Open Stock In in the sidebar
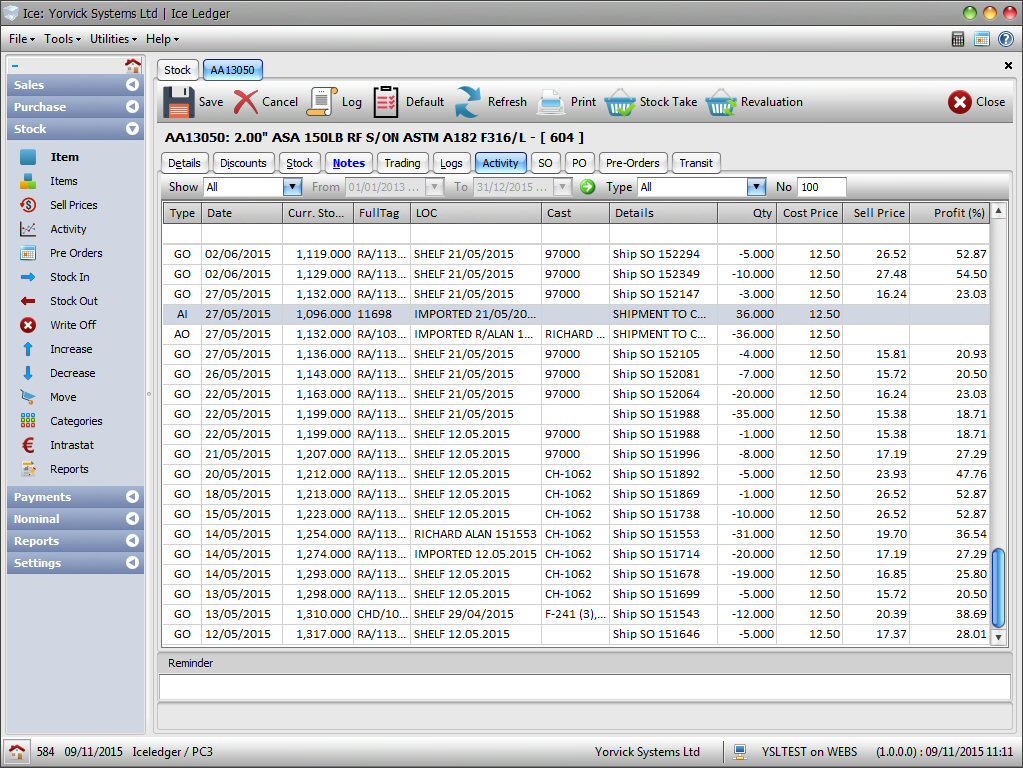 [70, 277]
